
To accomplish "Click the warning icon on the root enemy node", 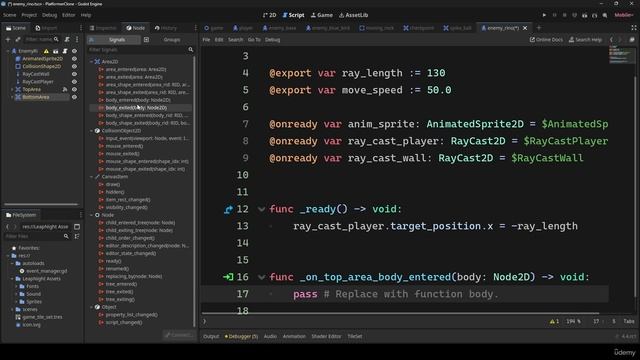I will (46, 51).
